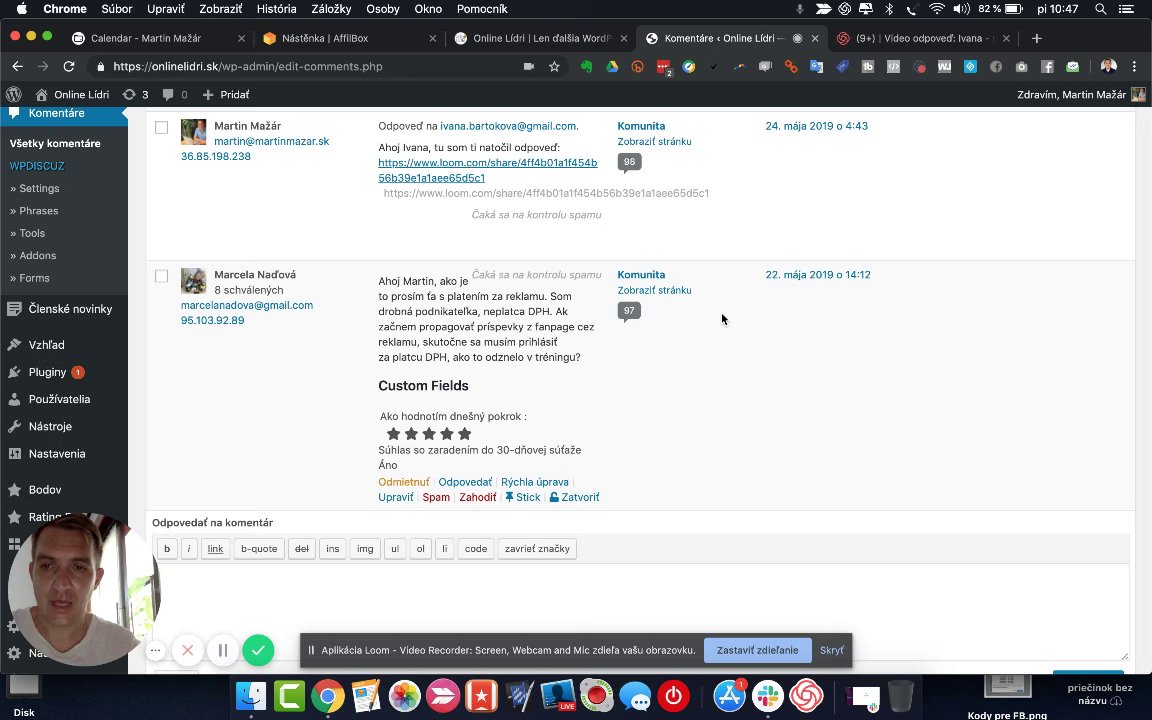Image resolution: width=1152 pixels, height=720 pixels.
Task: Open Loom more options dots button
Action: click(155, 649)
